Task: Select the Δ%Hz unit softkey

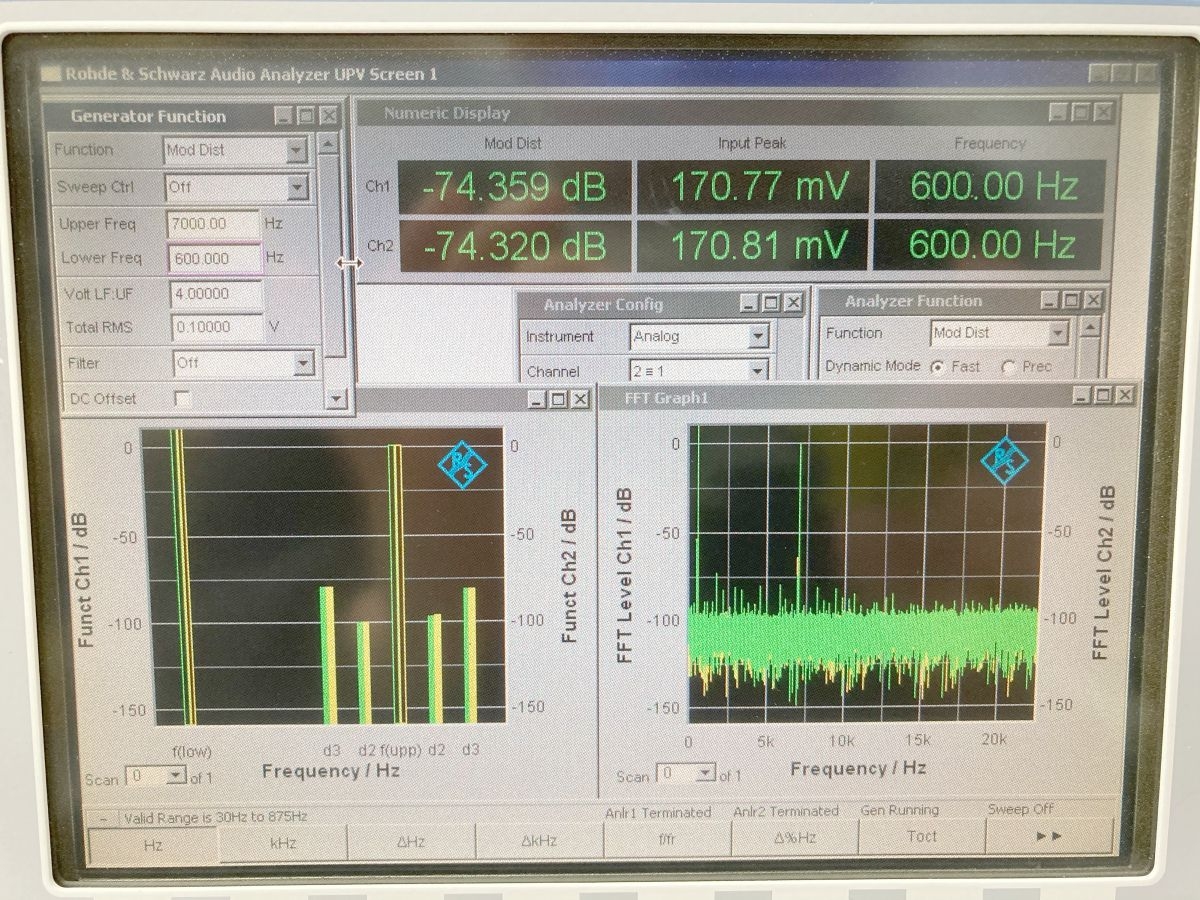Action: click(795, 838)
